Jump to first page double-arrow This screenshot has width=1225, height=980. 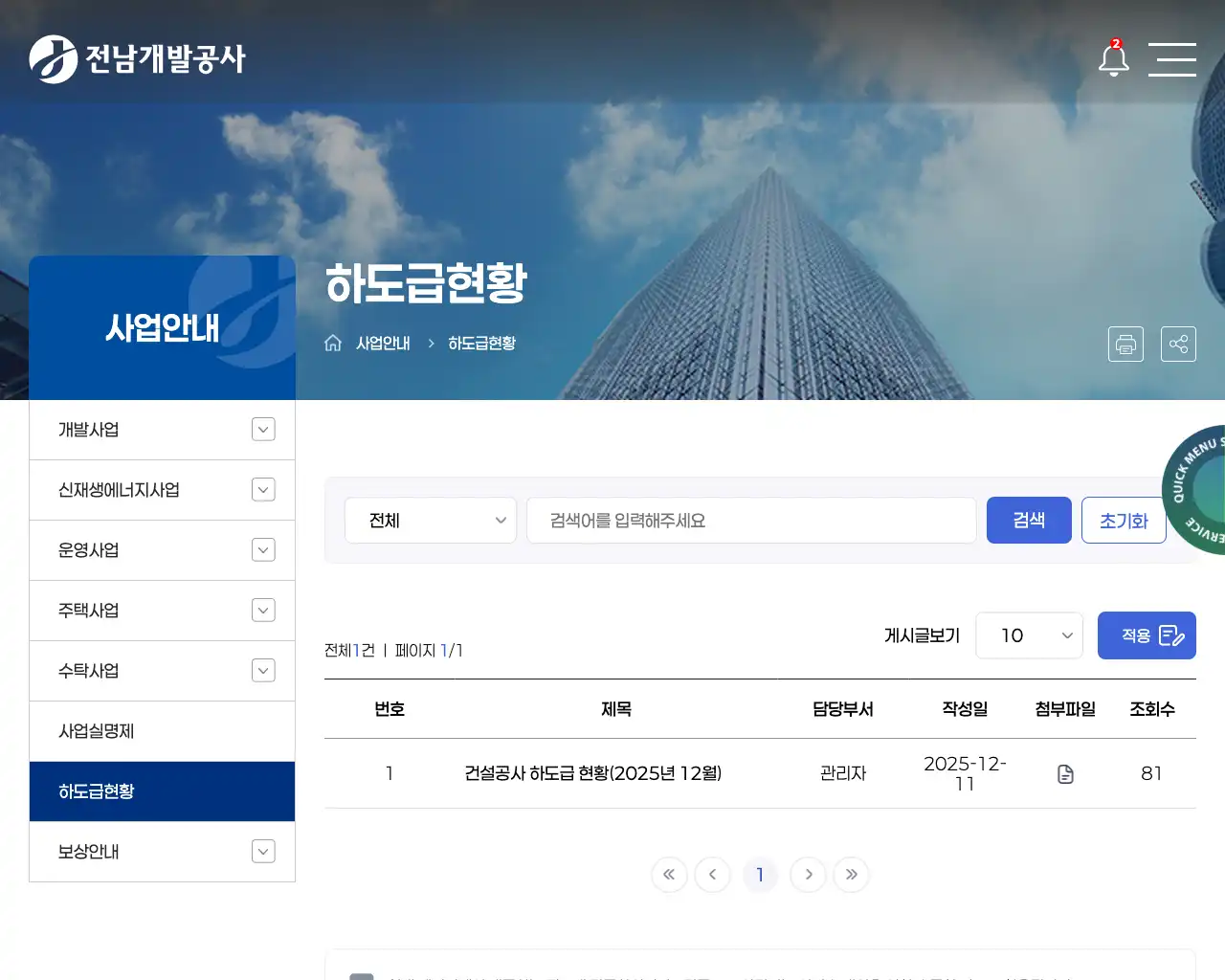tap(669, 874)
